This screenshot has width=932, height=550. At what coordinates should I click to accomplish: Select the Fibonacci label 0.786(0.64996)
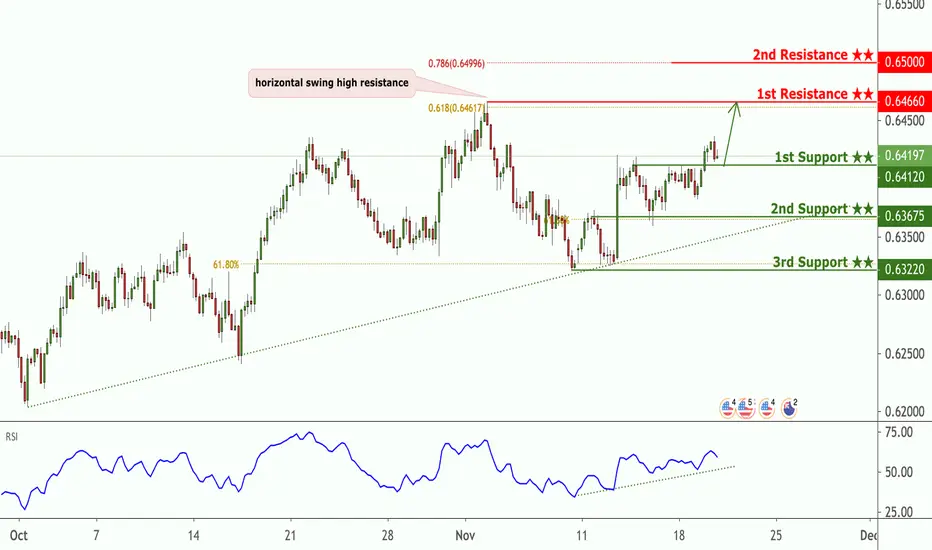coord(456,63)
